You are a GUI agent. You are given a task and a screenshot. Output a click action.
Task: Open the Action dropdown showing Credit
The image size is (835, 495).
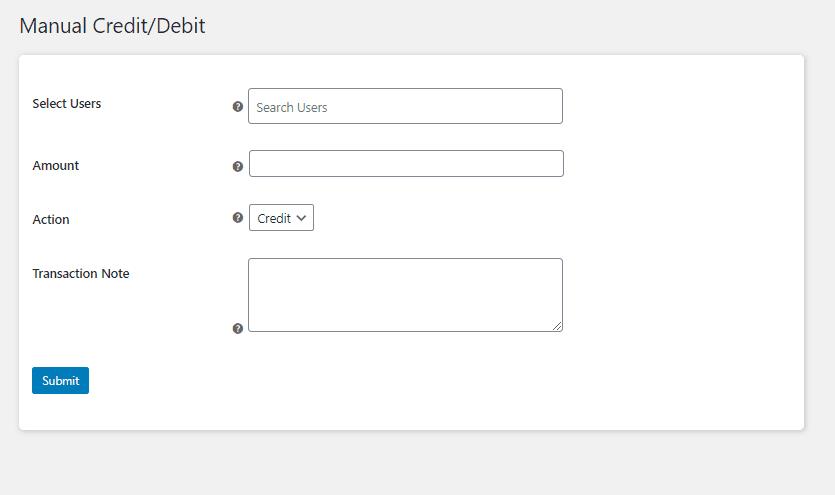(281, 218)
